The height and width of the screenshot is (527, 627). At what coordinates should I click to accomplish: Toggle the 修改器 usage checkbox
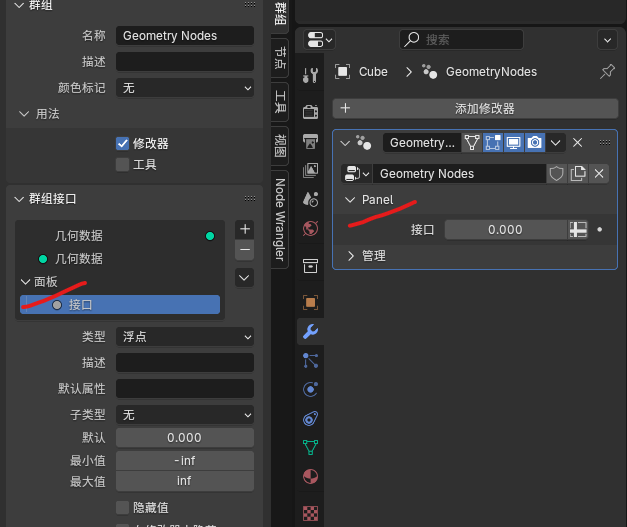click(x=122, y=144)
